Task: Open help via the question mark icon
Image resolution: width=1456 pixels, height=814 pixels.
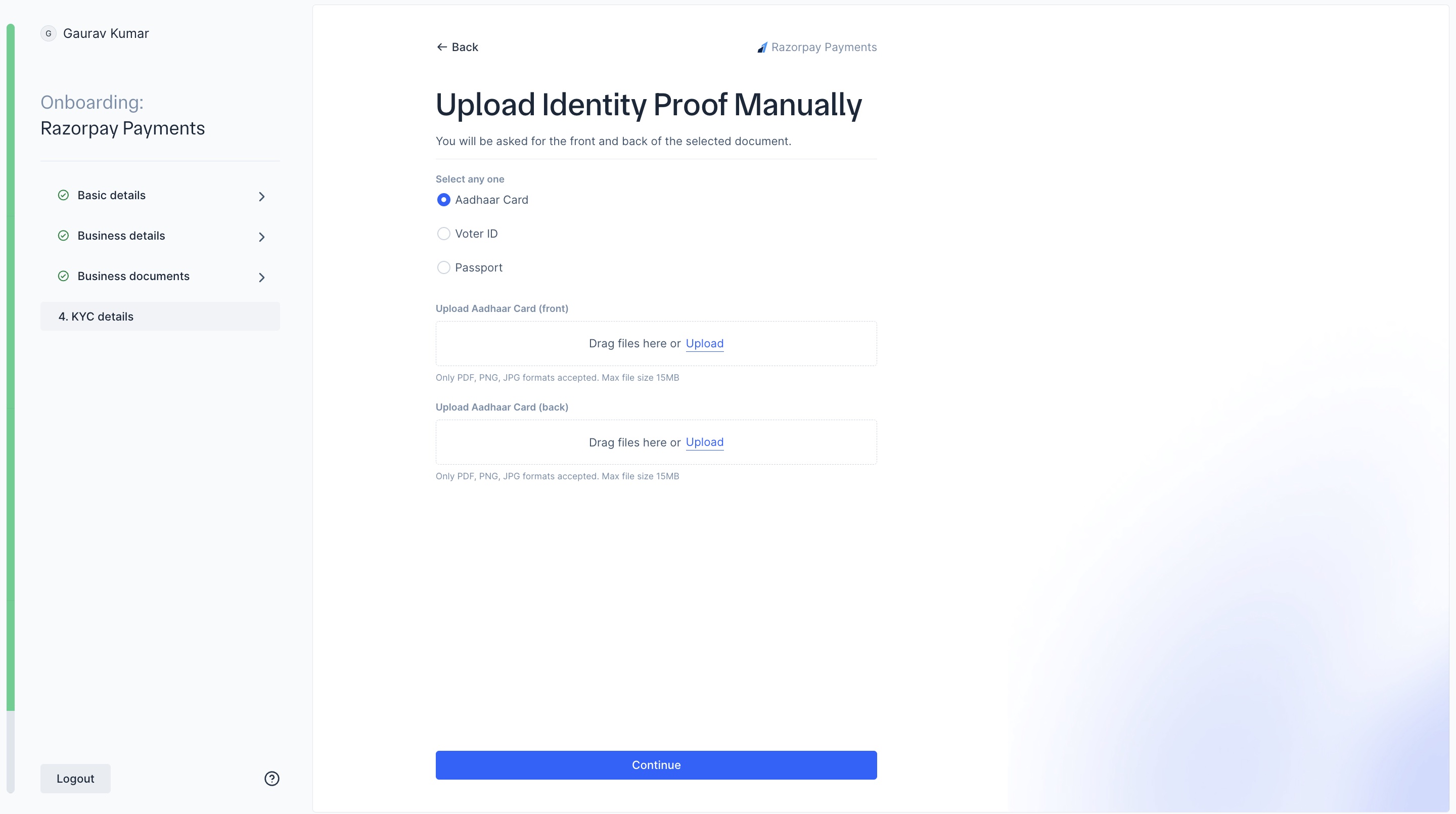Action: click(272, 779)
